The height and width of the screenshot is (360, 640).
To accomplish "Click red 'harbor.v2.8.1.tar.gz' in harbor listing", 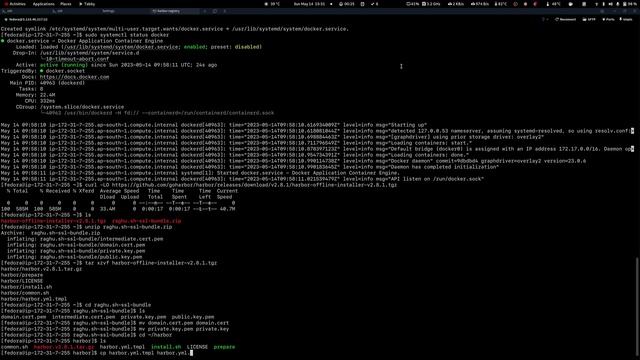I will tap(64, 347).
